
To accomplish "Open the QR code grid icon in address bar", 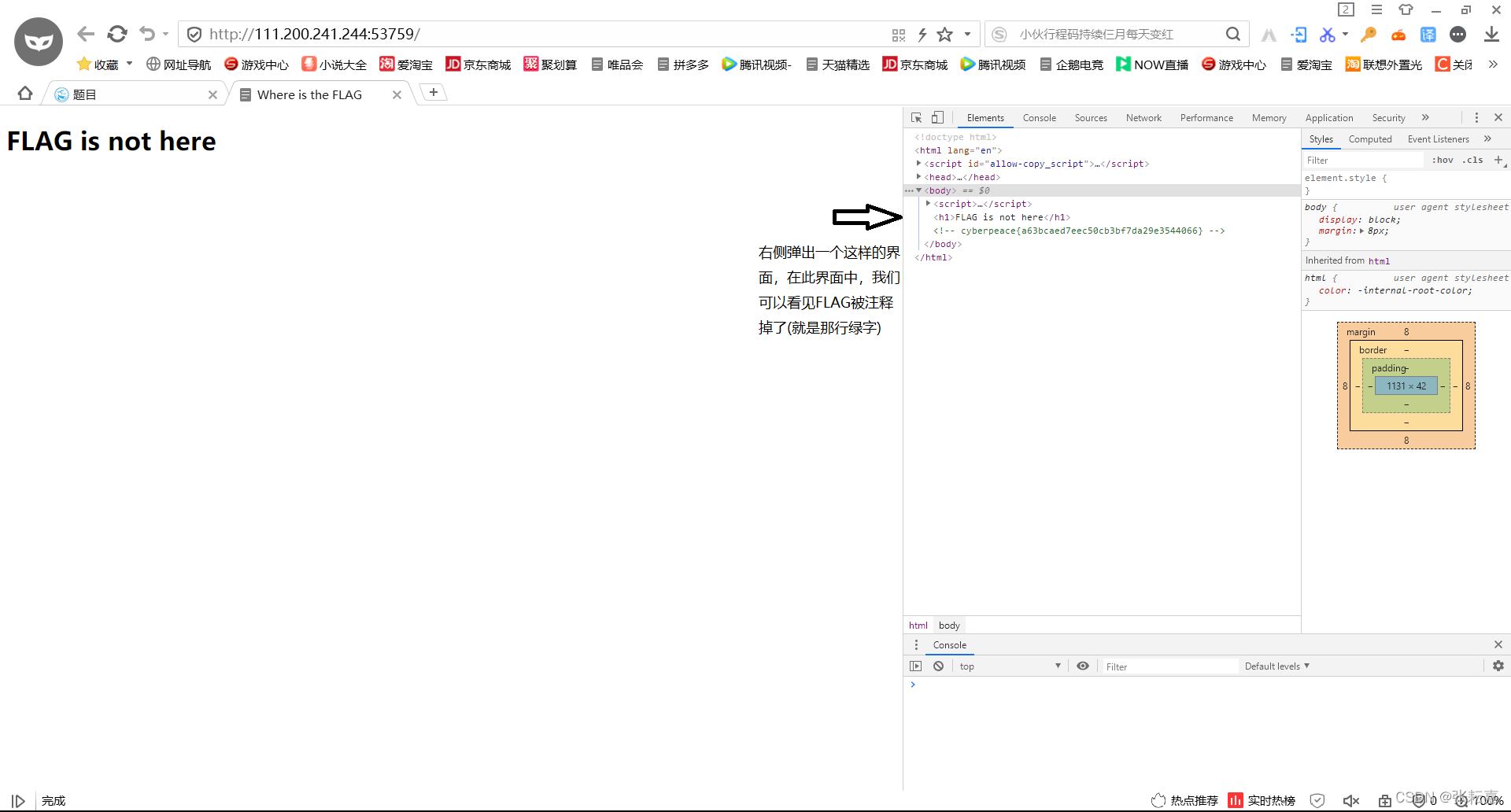I will 899,35.
